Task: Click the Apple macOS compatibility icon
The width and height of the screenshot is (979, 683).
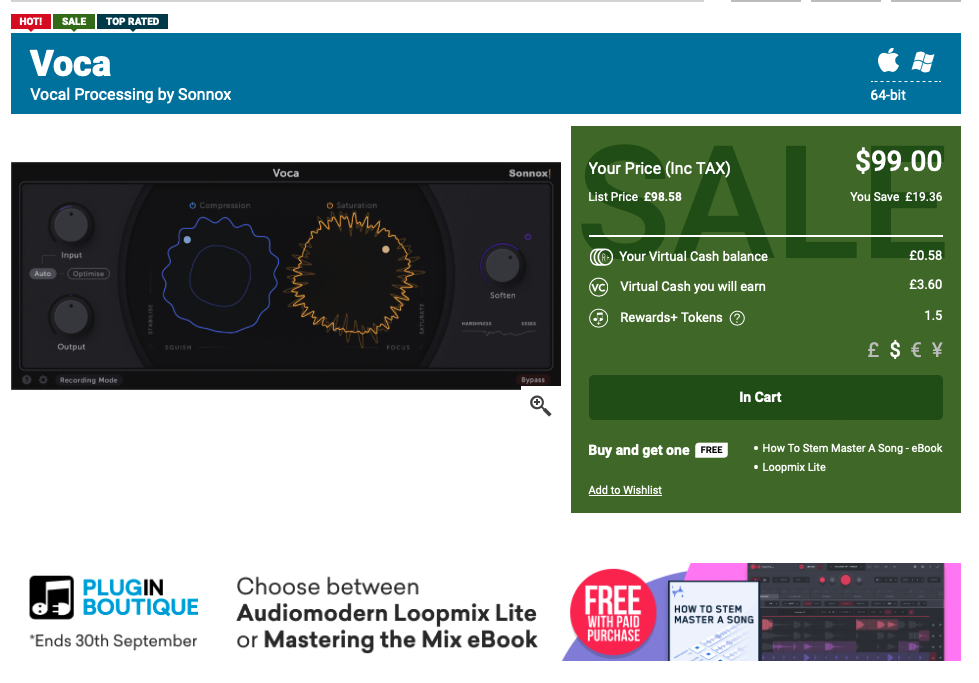Action: 888,61
